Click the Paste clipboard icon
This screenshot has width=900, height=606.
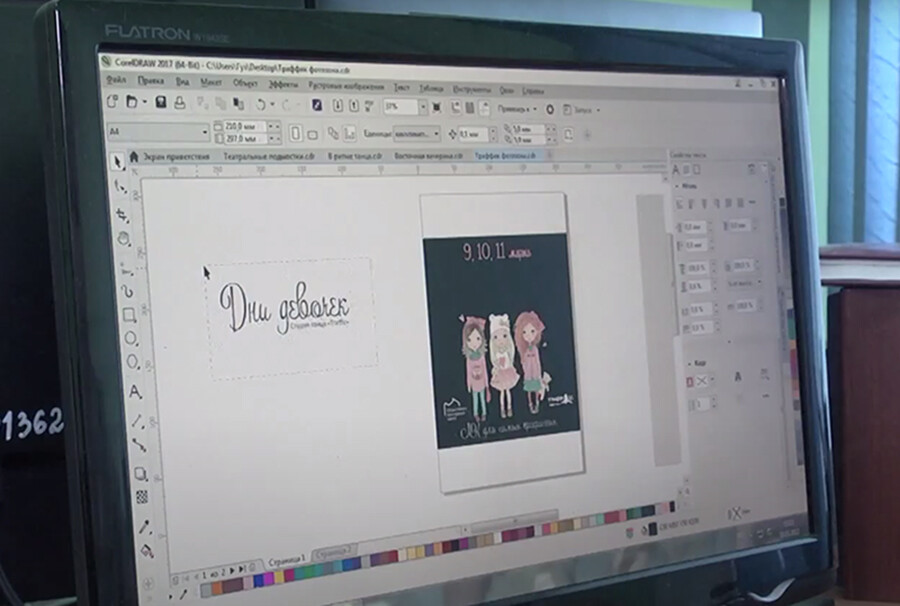[x=238, y=104]
